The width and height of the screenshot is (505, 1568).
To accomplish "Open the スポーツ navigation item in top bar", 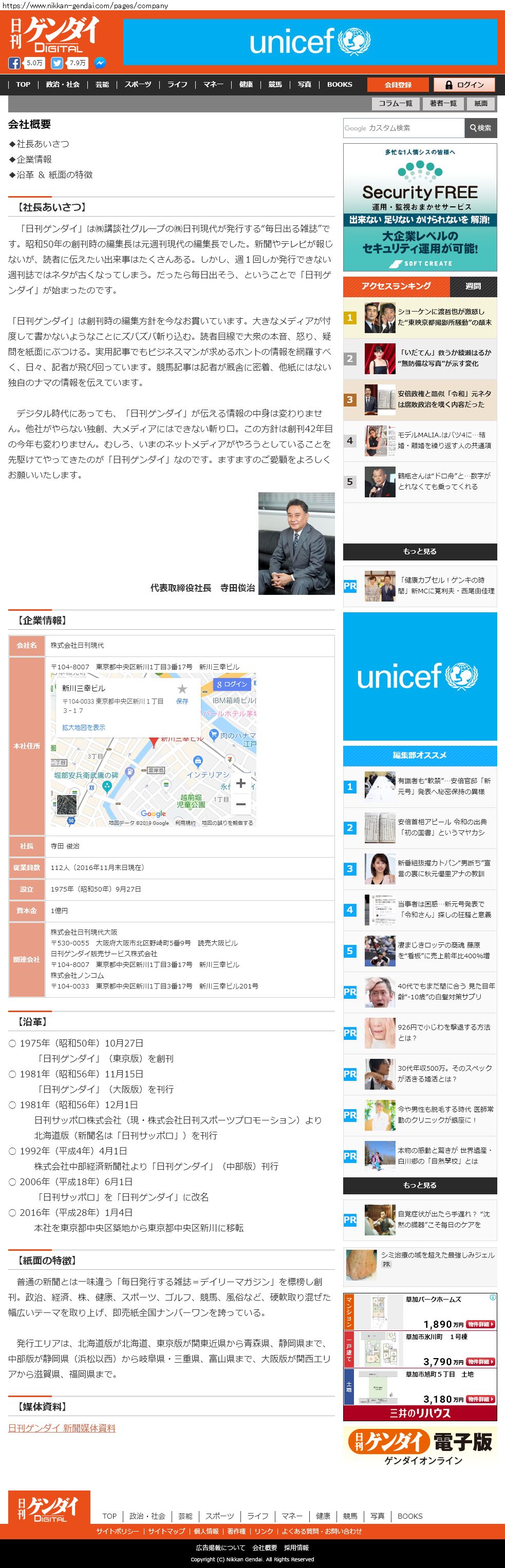I will [138, 85].
